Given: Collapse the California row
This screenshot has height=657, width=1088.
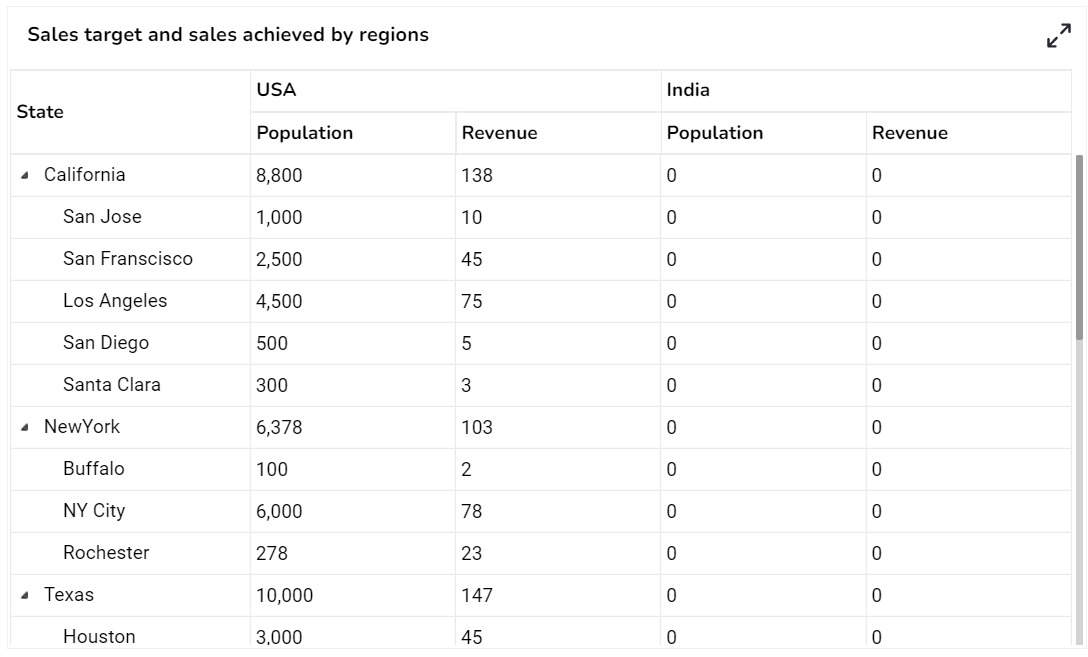Looking at the screenshot, I should (x=25, y=175).
